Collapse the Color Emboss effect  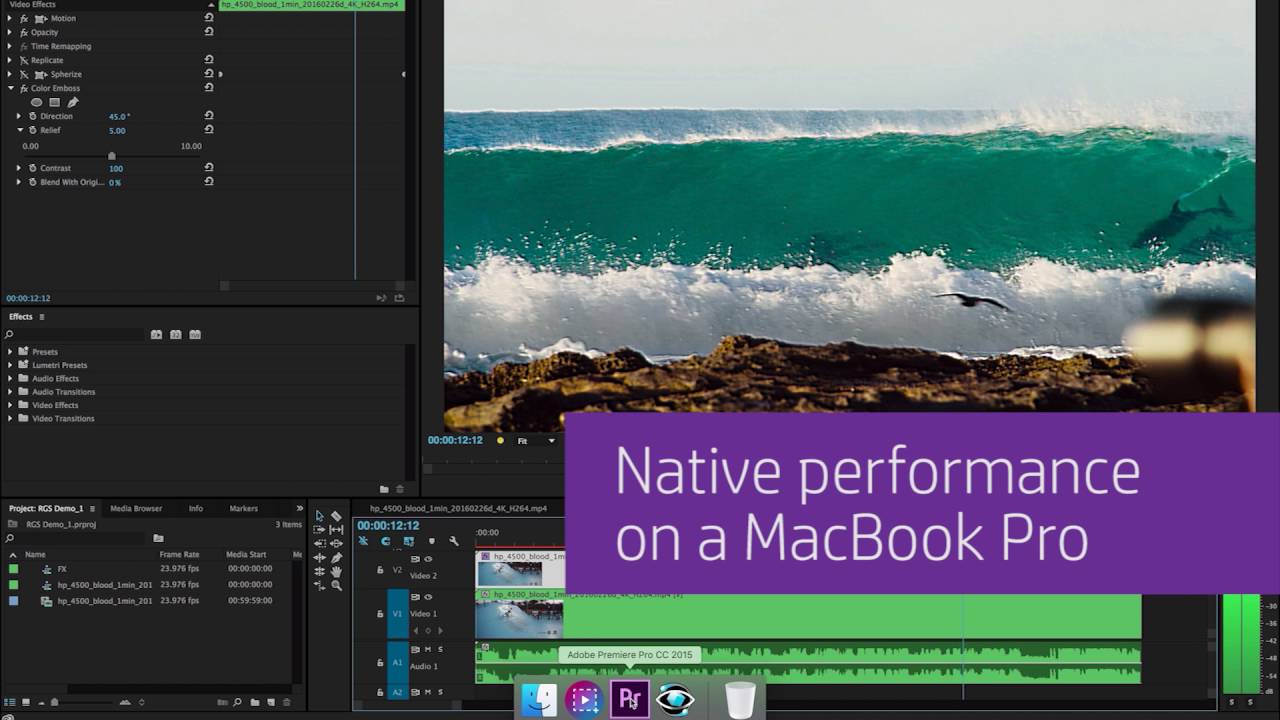[x=11, y=88]
